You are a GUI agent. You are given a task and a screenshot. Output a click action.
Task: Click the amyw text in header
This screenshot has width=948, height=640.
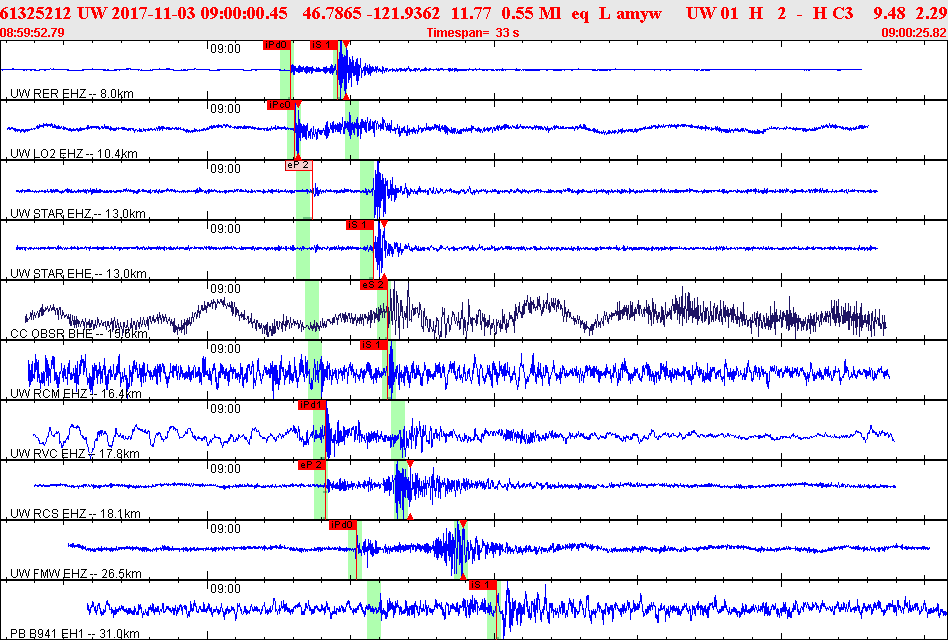tap(638, 13)
